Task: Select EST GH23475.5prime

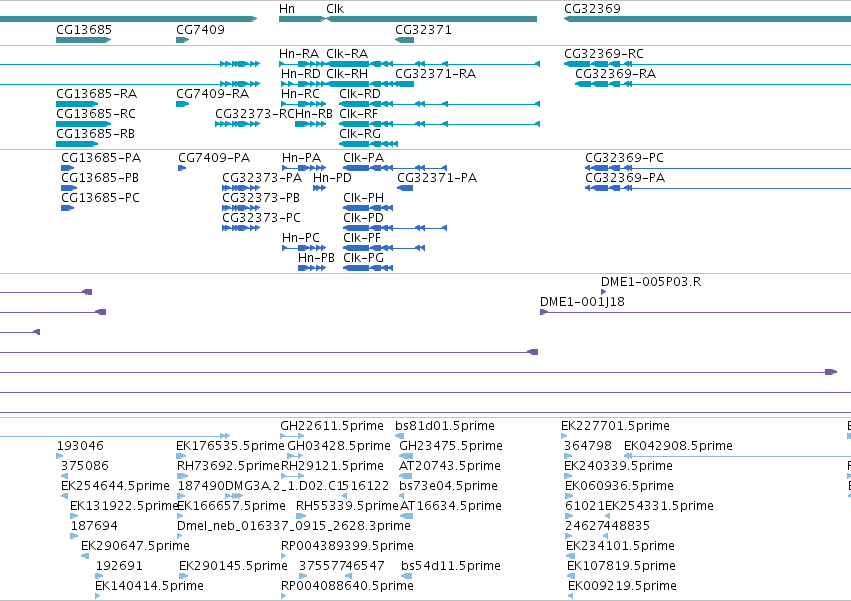Action: point(451,446)
